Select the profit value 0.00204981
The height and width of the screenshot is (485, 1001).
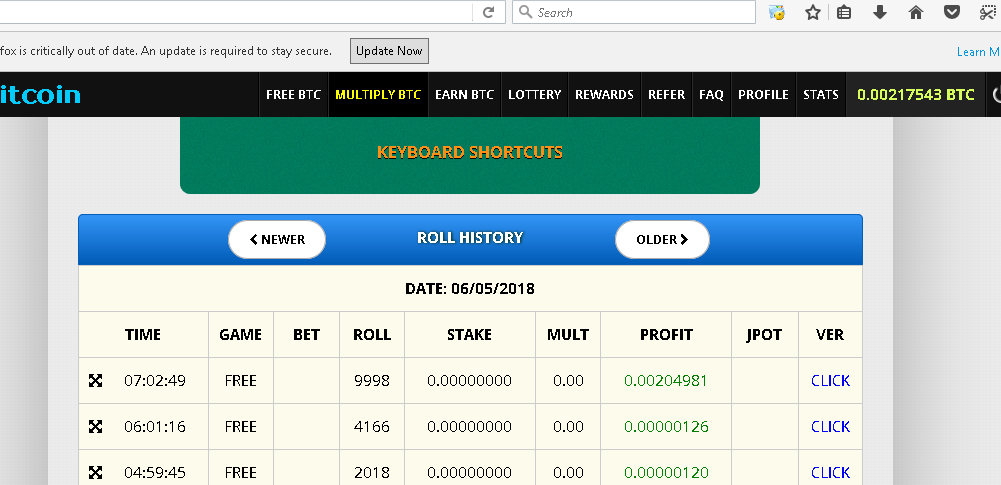click(x=666, y=381)
